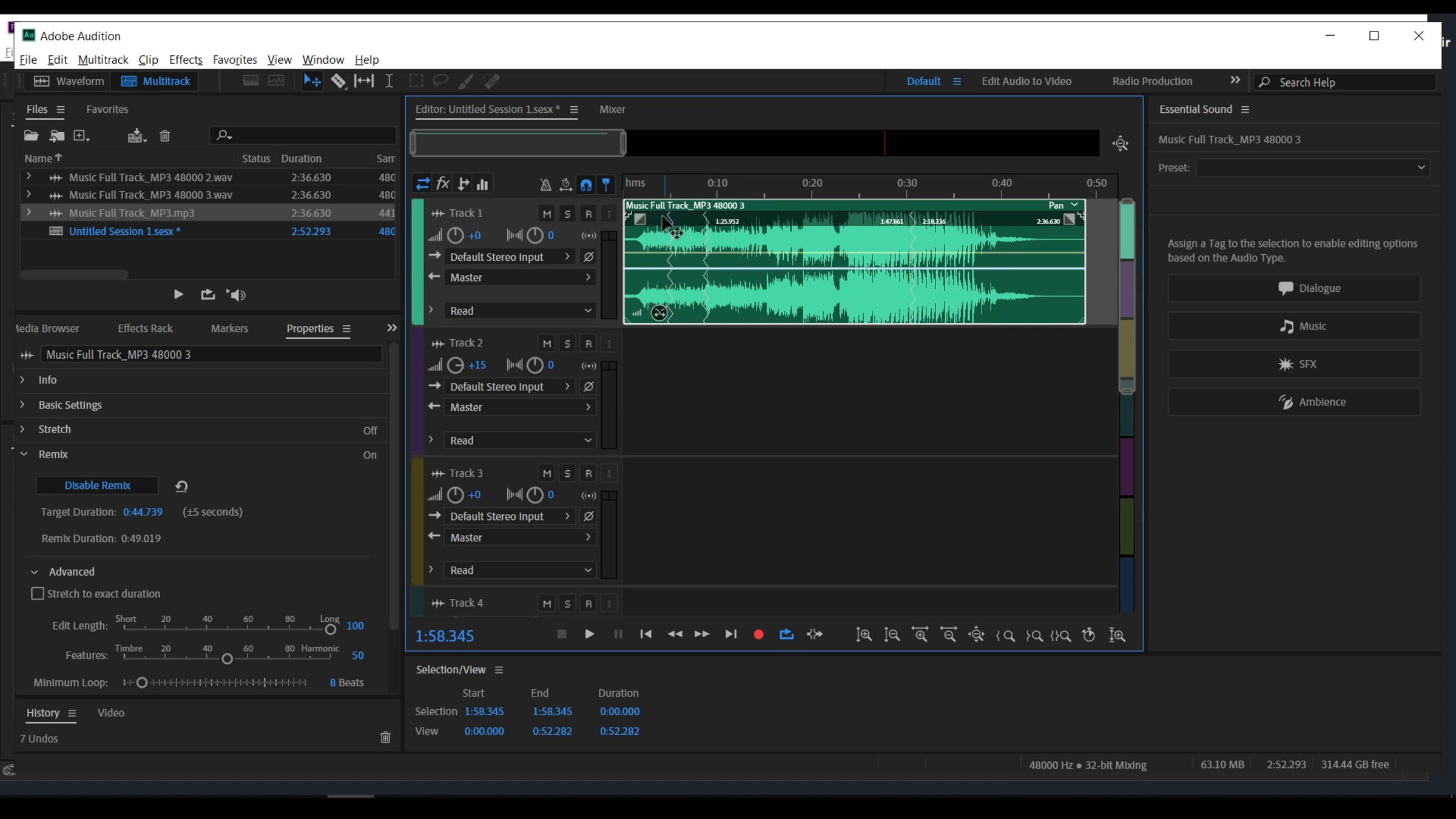1456x819 pixels.
Task: Select the Time Selection tool
Action: (389, 81)
